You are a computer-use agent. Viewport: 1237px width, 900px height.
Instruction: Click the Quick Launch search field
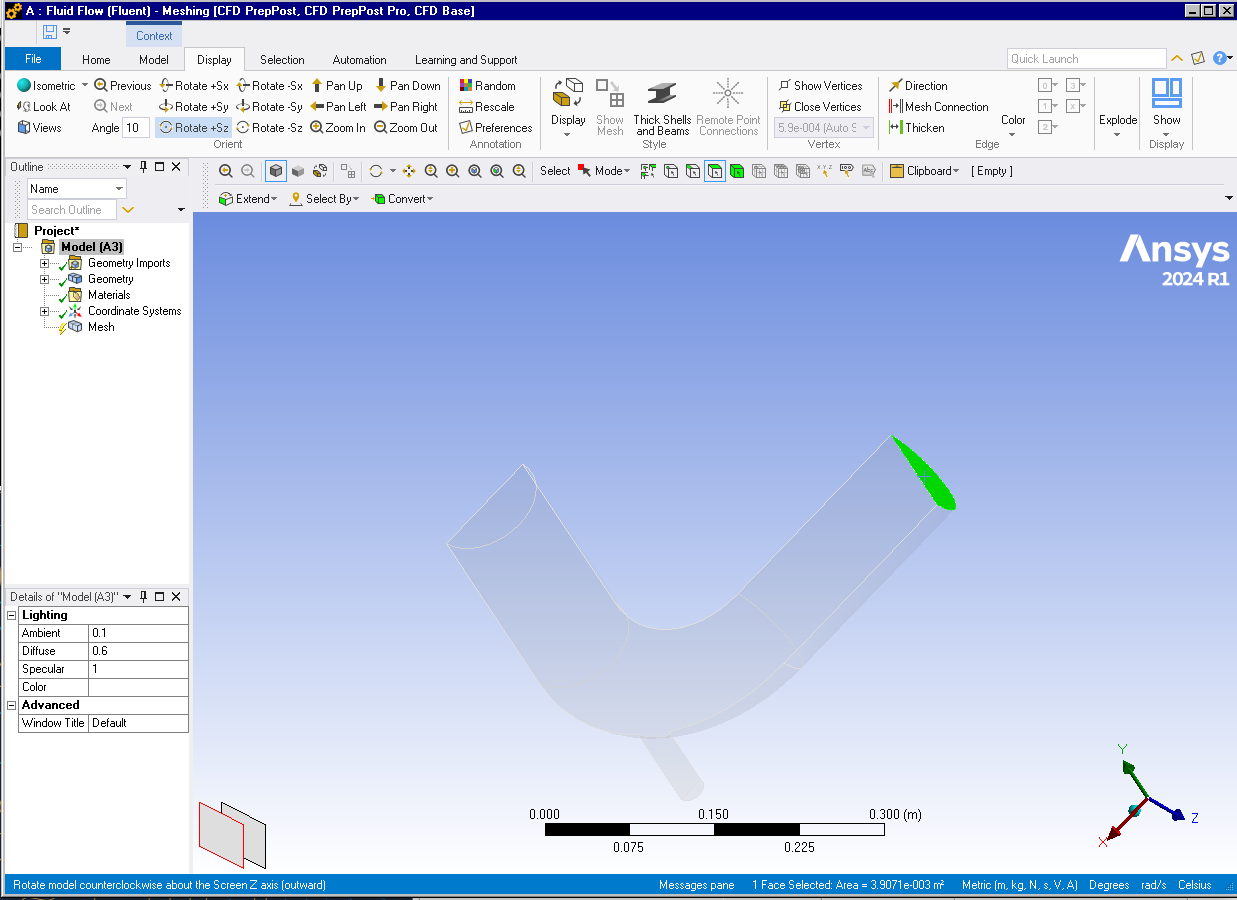(1085, 59)
